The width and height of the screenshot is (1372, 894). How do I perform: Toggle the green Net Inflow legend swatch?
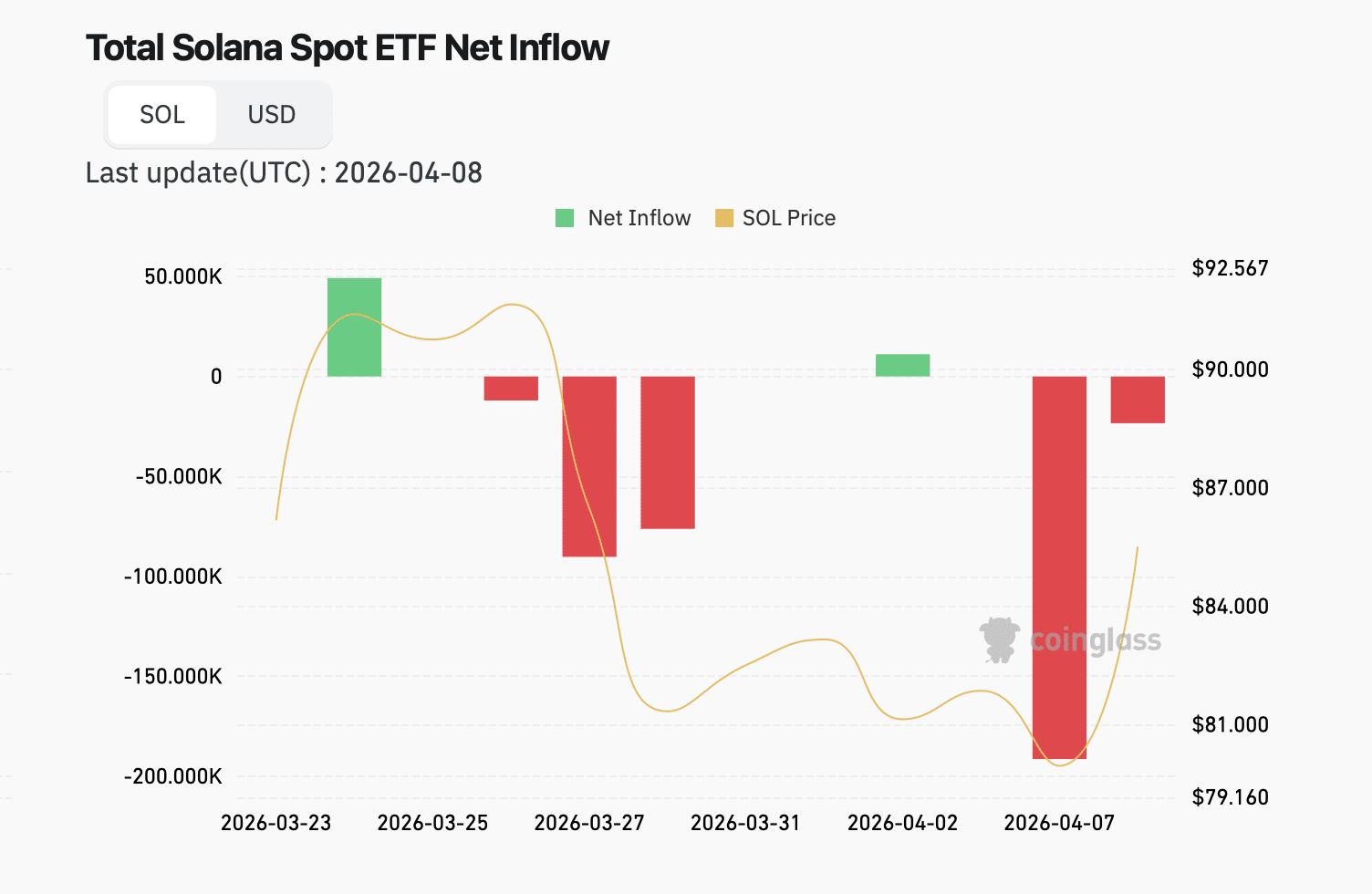(x=565, y=218)
